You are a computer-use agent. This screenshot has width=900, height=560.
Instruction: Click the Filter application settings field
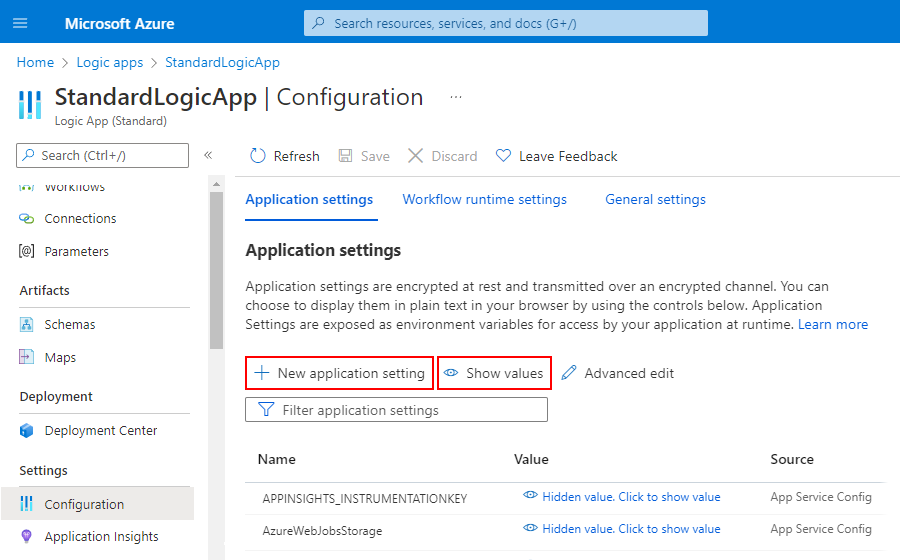[396, 410]
